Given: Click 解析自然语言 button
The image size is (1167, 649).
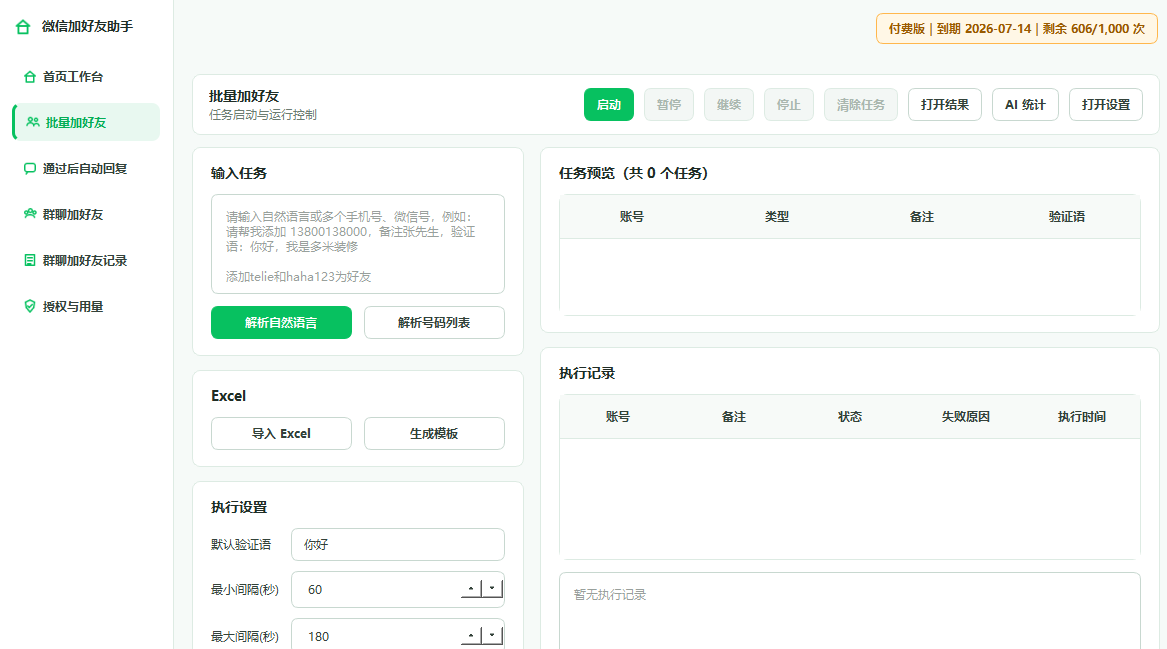Looking at the screenshot, I should (281, 322).
